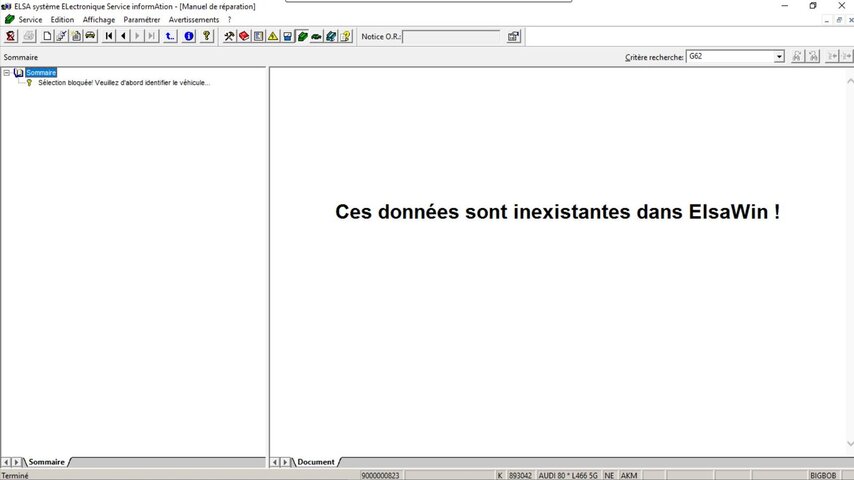The width and height of the screenshot is (854, 480).
Task: Click the blue bucket toolbar icon
Action: [288, 37]
